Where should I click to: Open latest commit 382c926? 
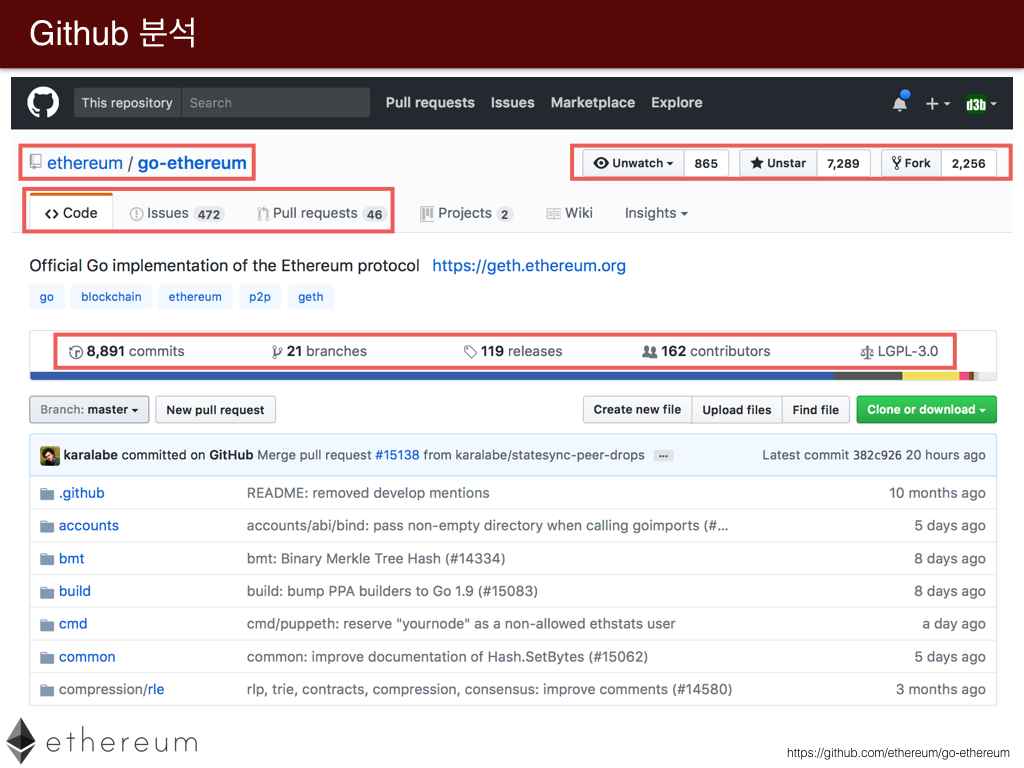(877, 455)
